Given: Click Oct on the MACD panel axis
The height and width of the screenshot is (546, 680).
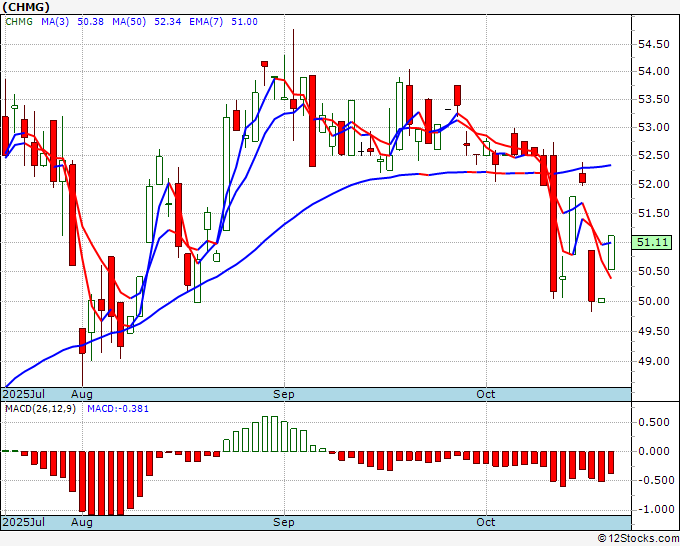Looking at the screenshot, I should click(486, 522).
